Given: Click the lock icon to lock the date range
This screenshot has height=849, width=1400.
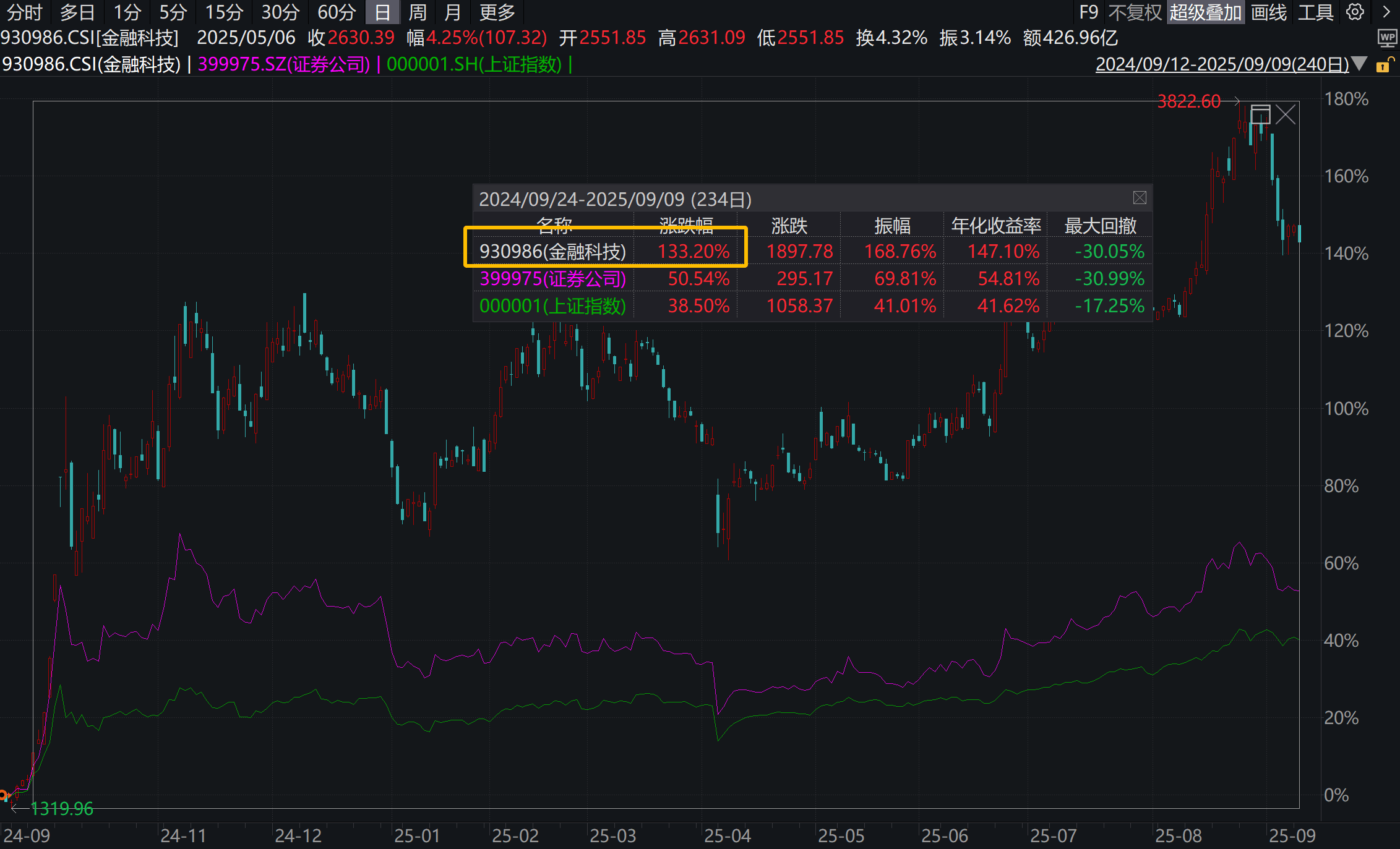Looking at the screenshot, I should pyautogui.click(x=1384, y=64).
